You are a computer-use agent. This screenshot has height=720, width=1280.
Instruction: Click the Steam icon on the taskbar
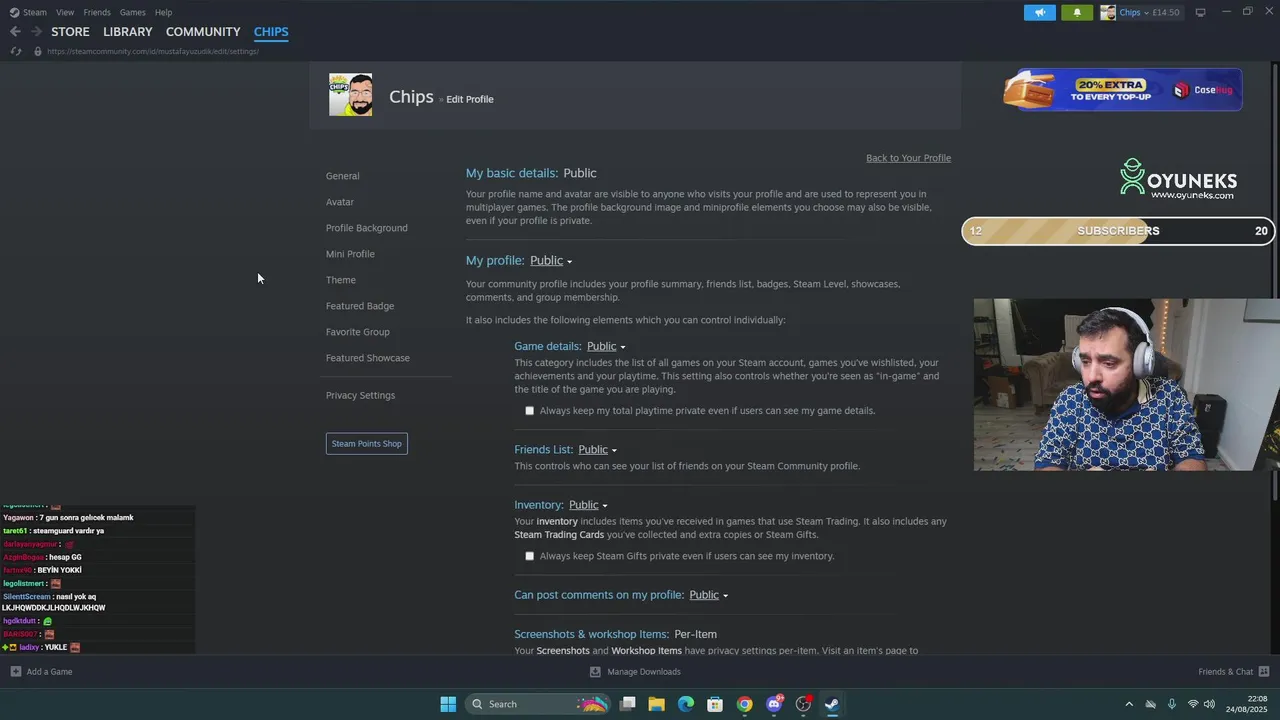[x=832, y=704]
